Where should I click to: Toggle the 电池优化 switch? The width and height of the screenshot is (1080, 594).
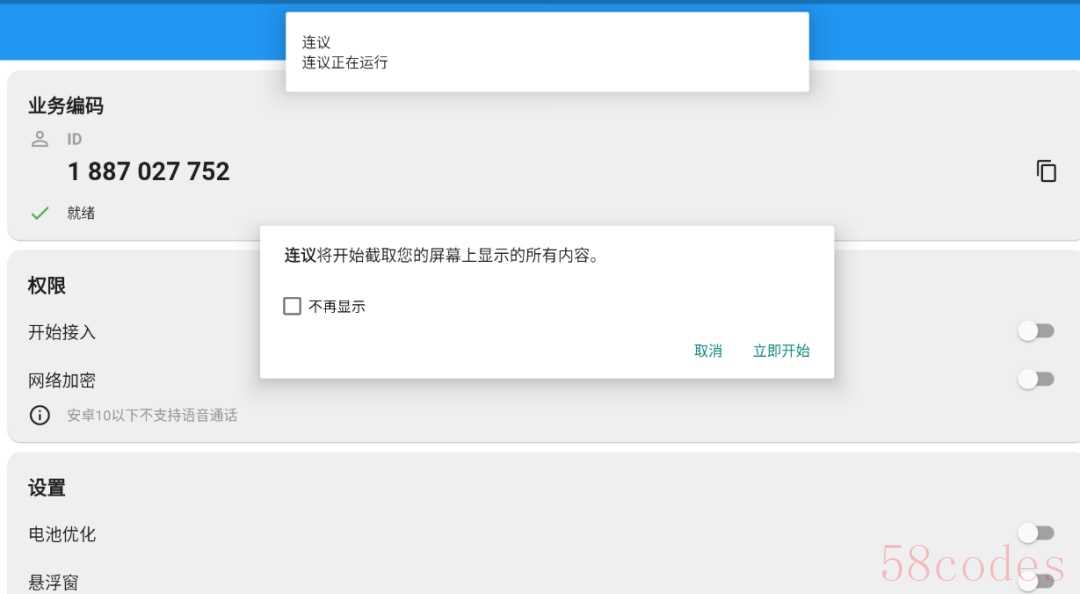[x=1037, y=533]
